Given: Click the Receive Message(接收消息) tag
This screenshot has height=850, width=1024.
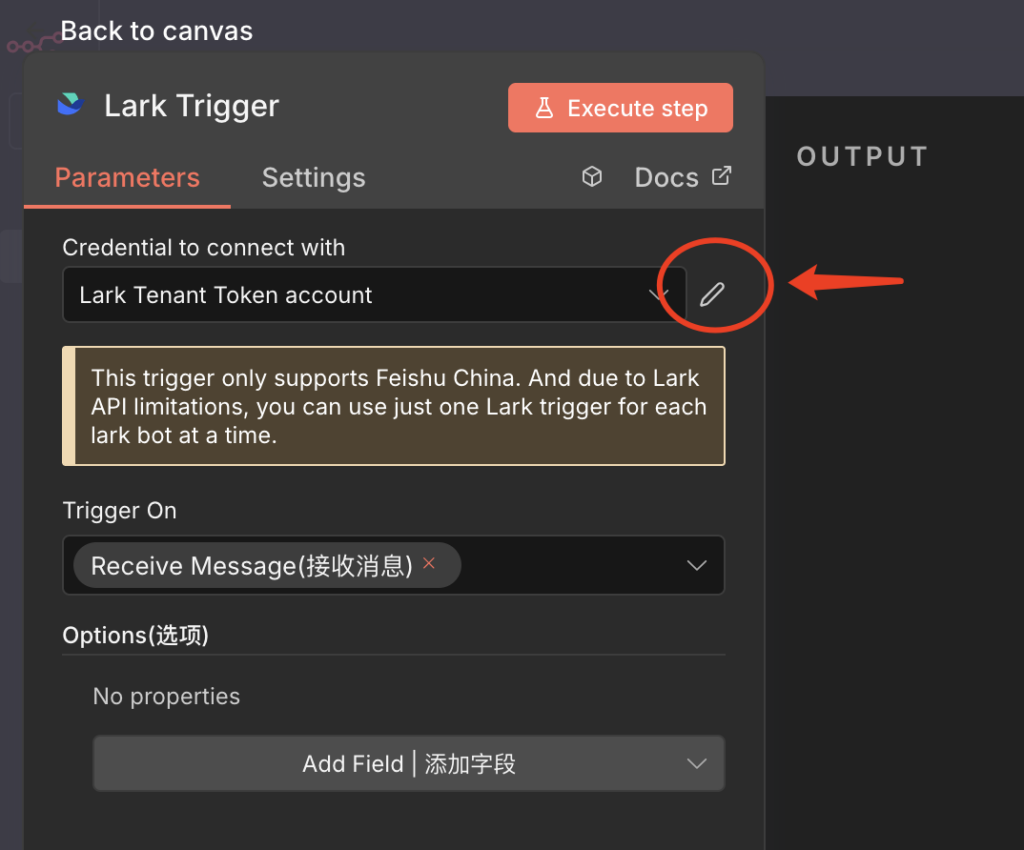Looking at the screenshot, I should (251, 566).
